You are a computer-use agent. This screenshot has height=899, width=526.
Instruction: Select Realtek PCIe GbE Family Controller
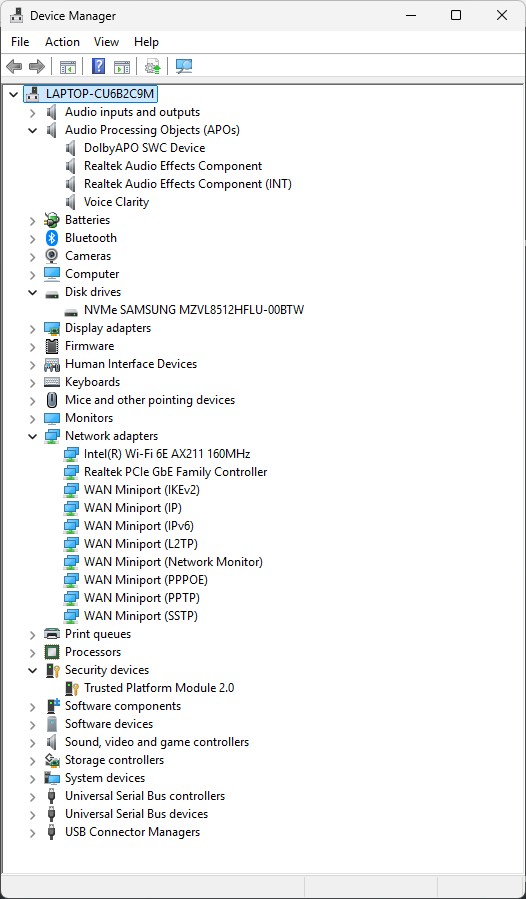click(x=176, y=472)
